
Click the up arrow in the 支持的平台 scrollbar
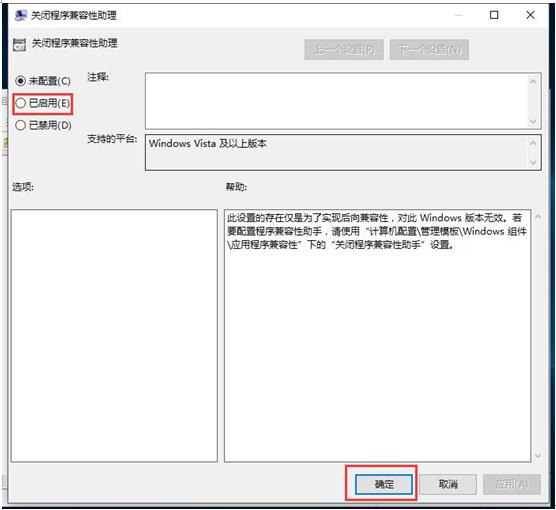(533, 143)
